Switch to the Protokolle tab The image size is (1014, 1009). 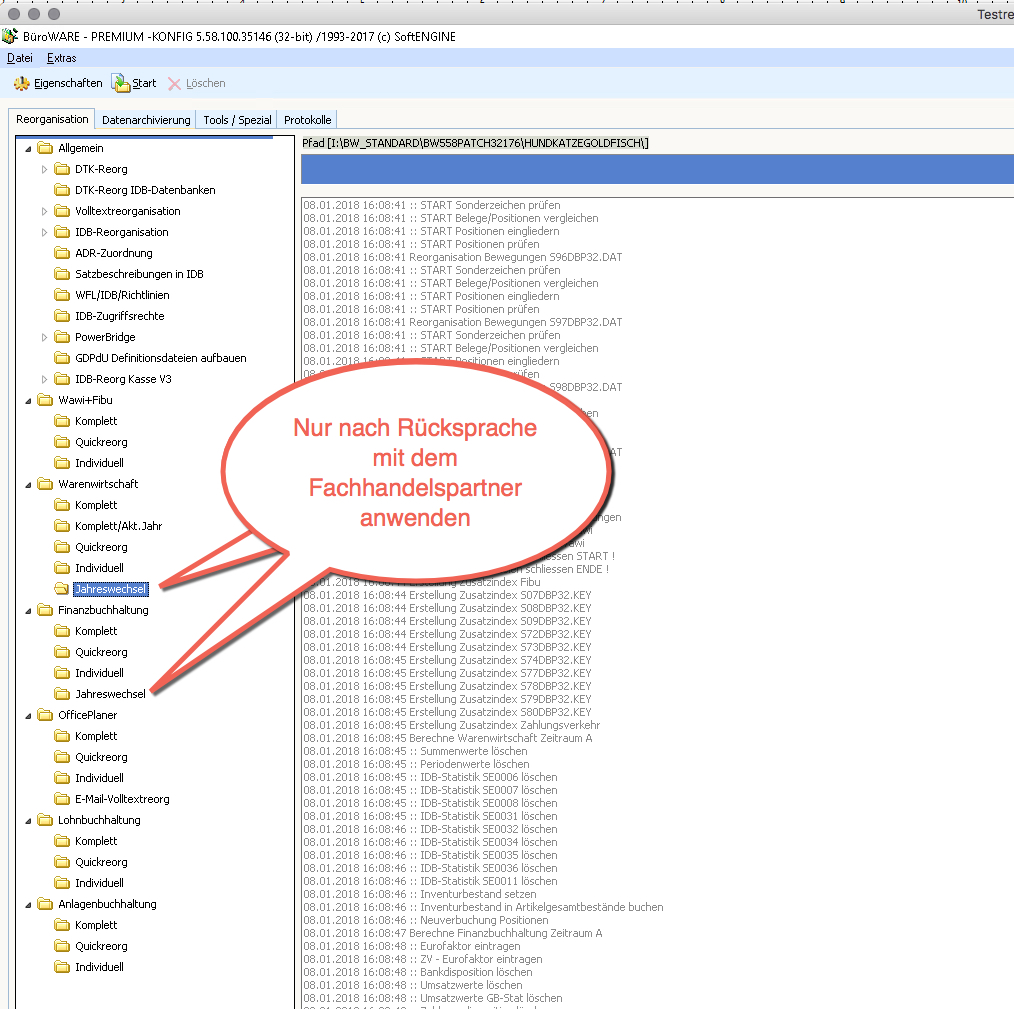pos(307,120)
